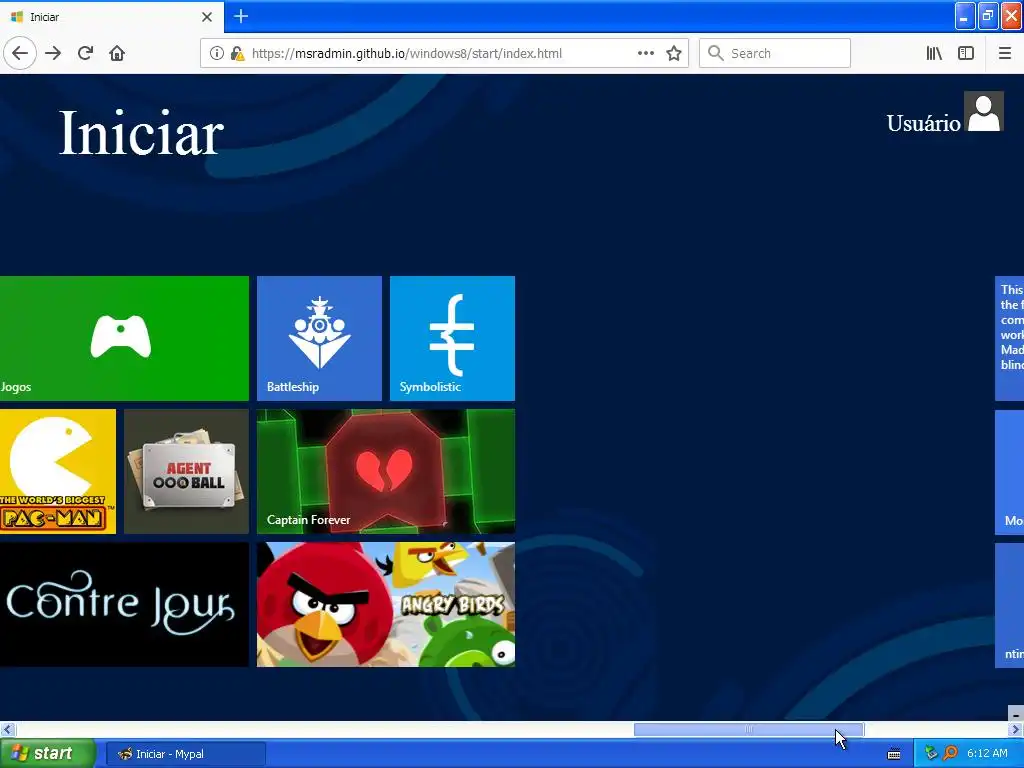Click the scrollbar right arrow
Image resolution: width=1024 pixels, height=768 pixels.
(1016, 729)
